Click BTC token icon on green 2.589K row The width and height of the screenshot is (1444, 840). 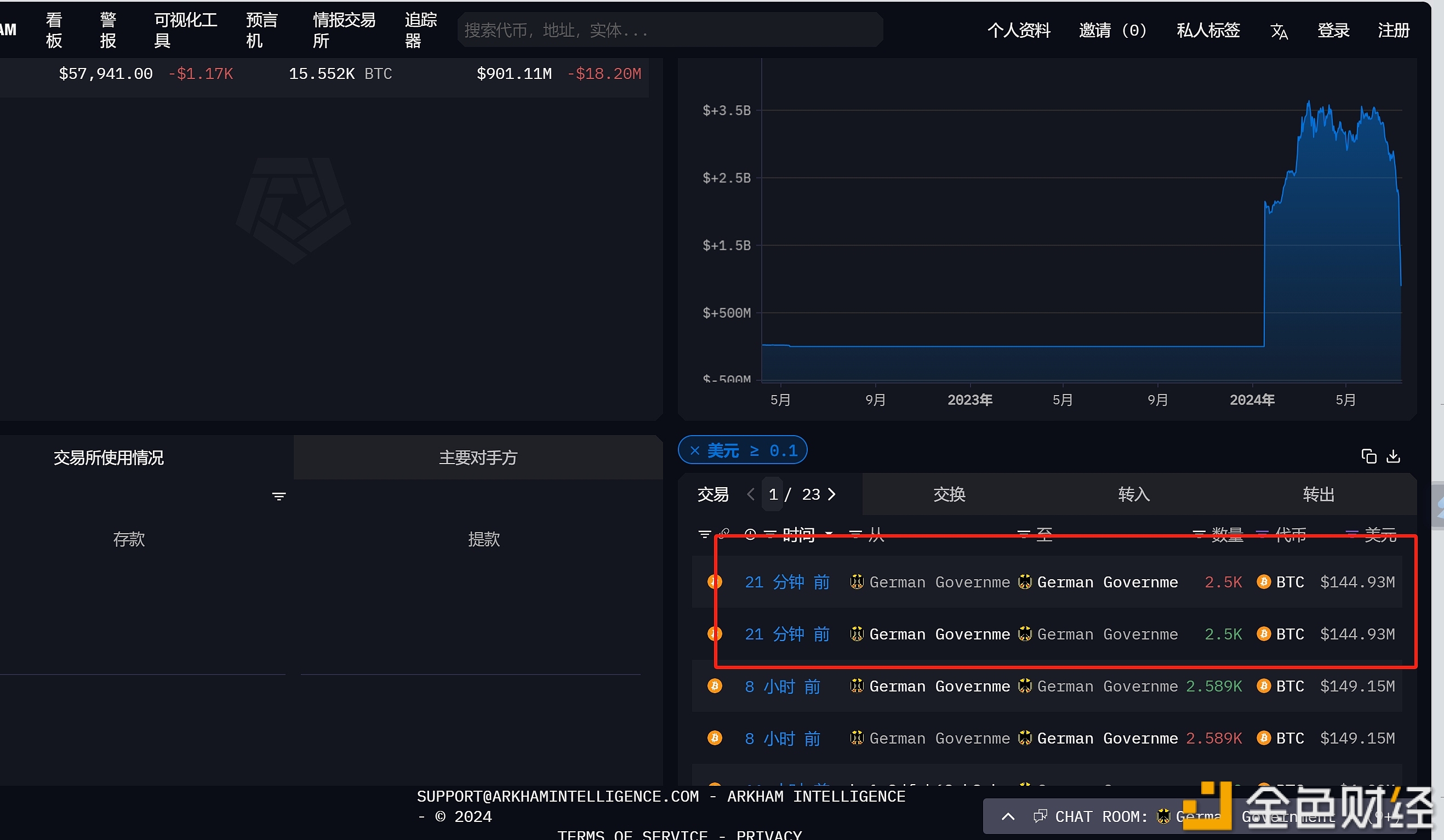click(1264, 686)
